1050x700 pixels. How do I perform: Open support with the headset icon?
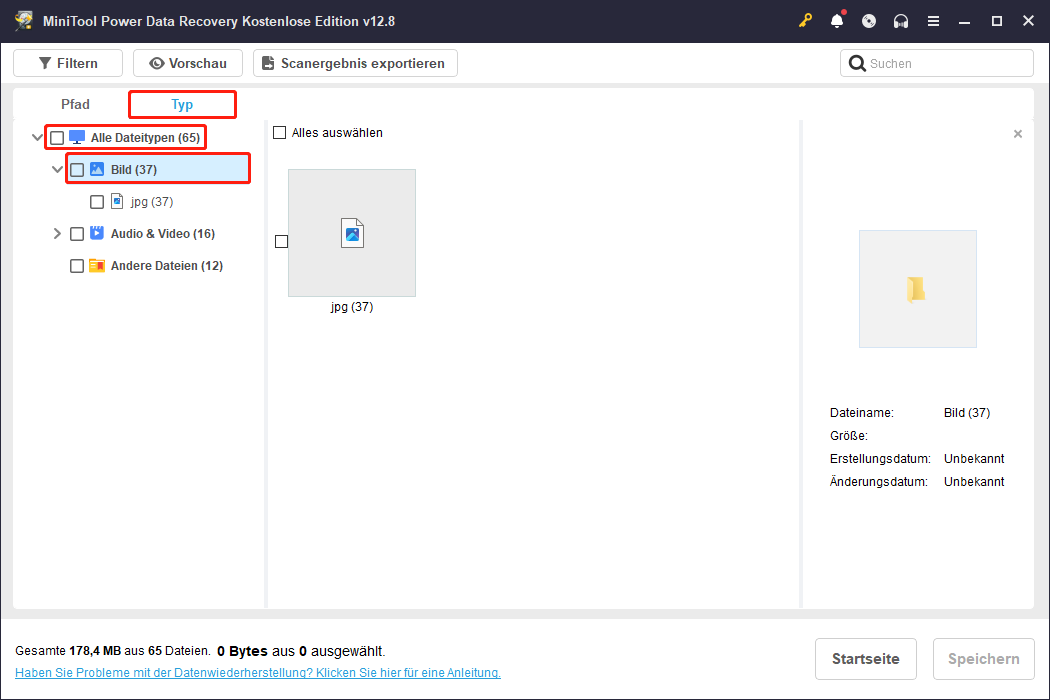[901, 20]
